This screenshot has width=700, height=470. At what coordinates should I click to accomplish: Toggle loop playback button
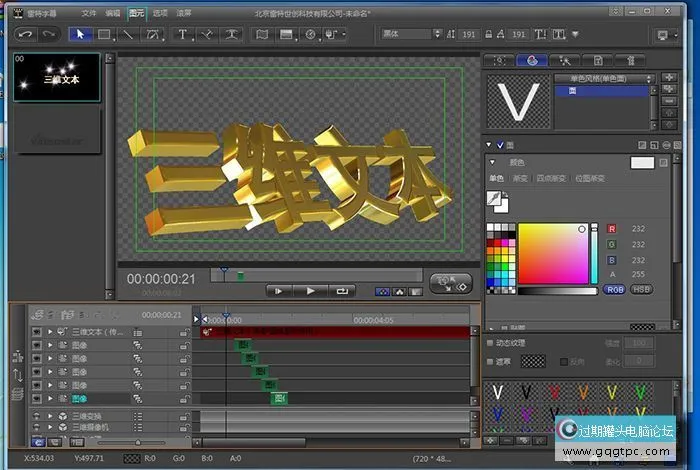[x=342, y=290]
